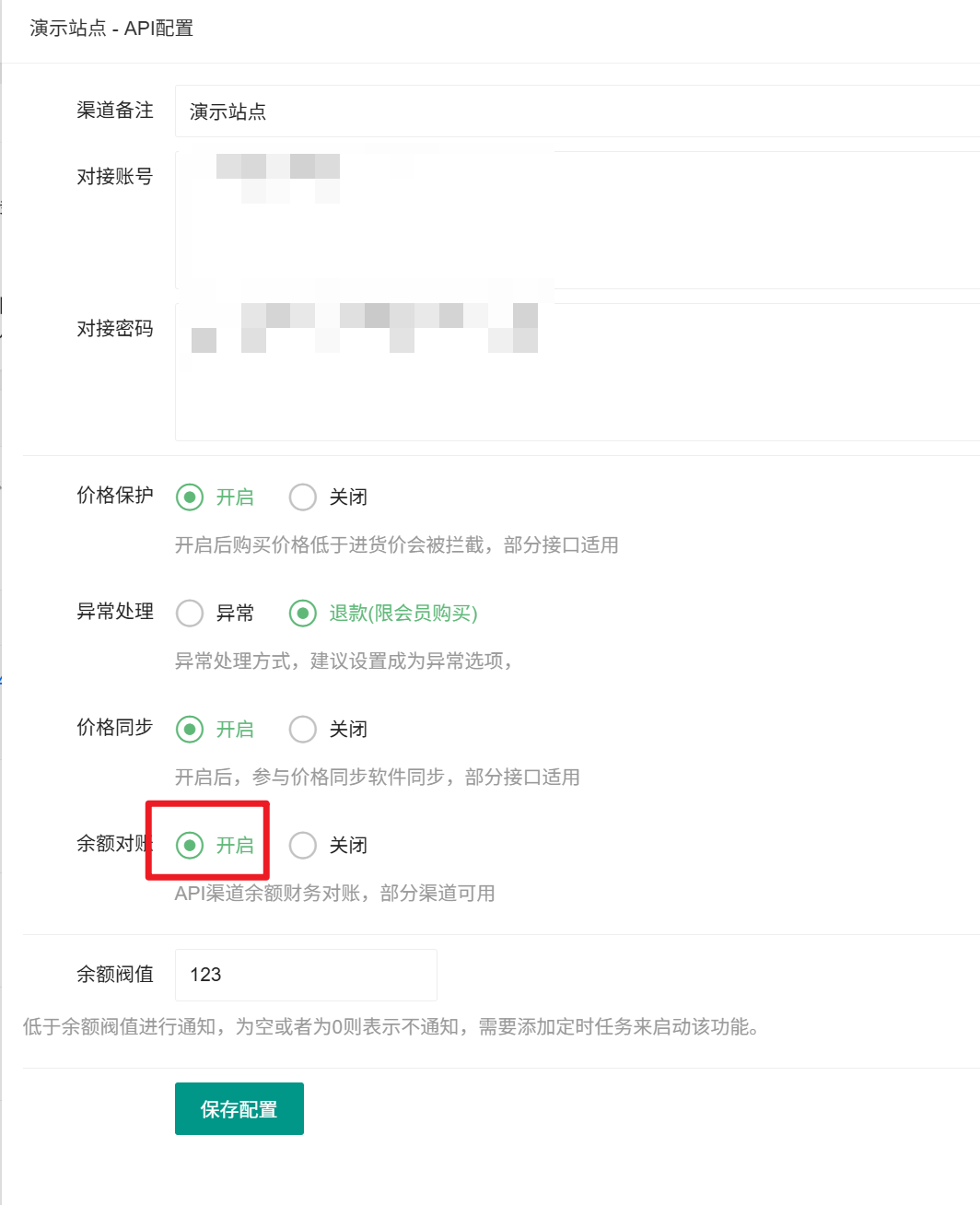Select 关闭 for 价格保护
Viewport: 980px width, 1205px height.
click(303, 497)
